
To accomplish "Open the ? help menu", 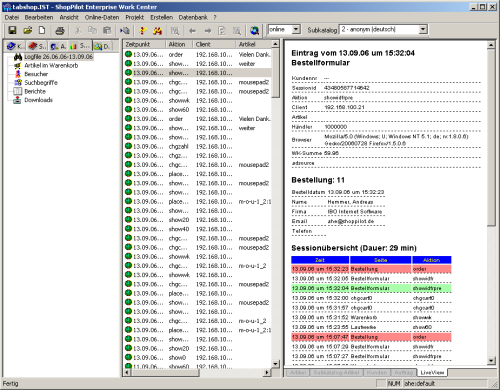I will tap(215, 17).
